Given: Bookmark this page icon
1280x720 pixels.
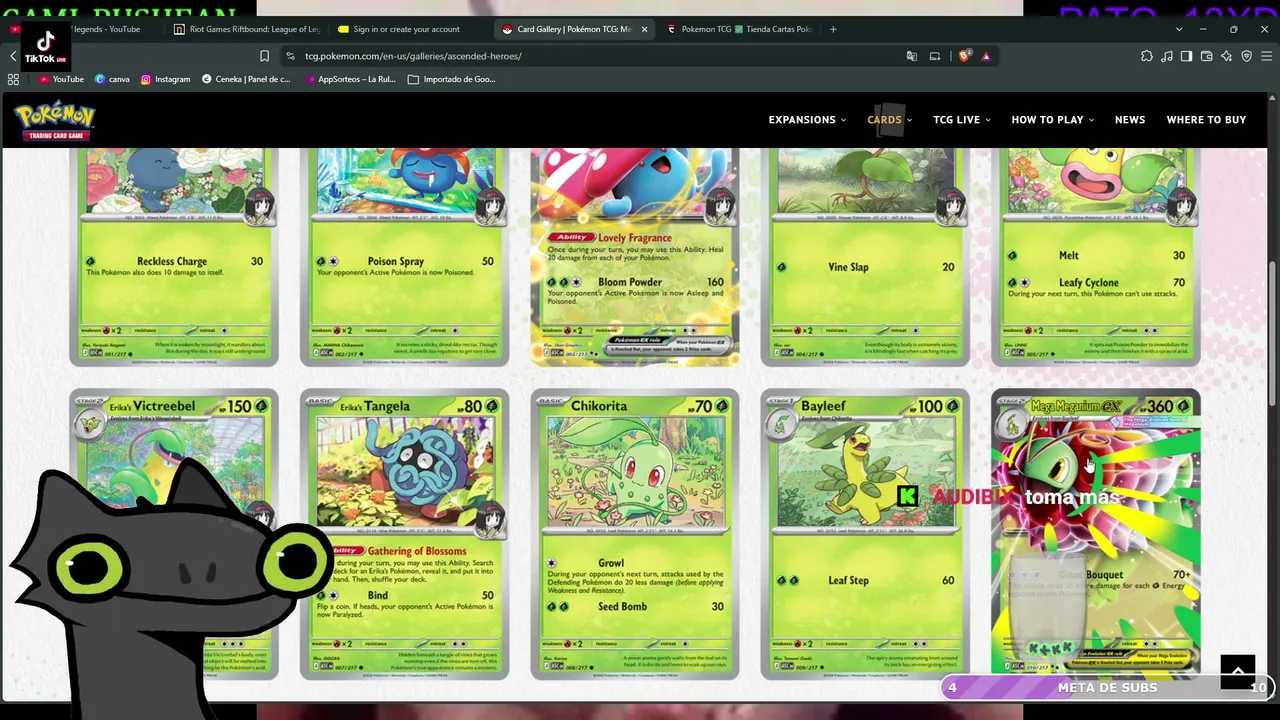Looking at the screenshot, I should 264,56.
